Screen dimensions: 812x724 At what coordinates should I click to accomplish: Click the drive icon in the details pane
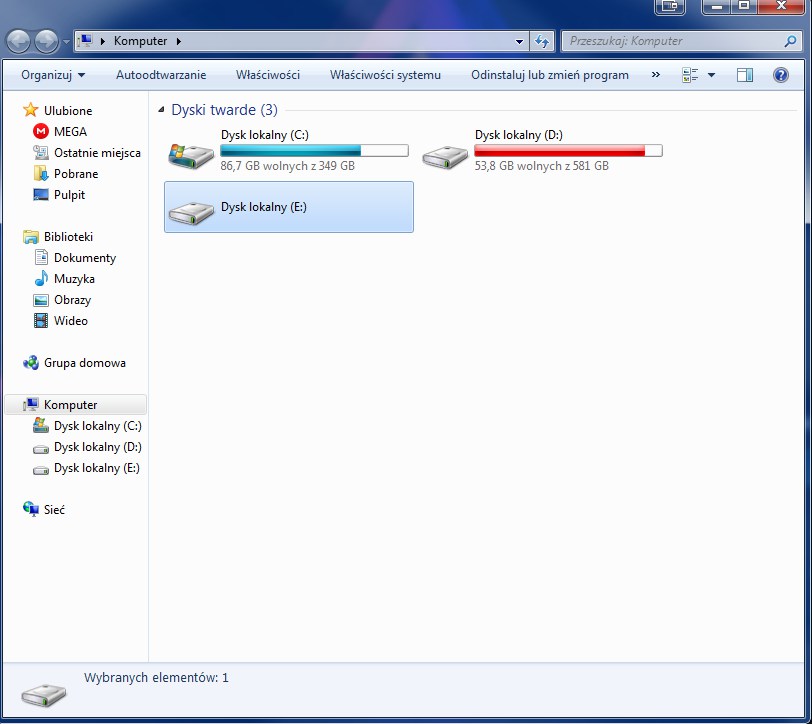(44, 694)
